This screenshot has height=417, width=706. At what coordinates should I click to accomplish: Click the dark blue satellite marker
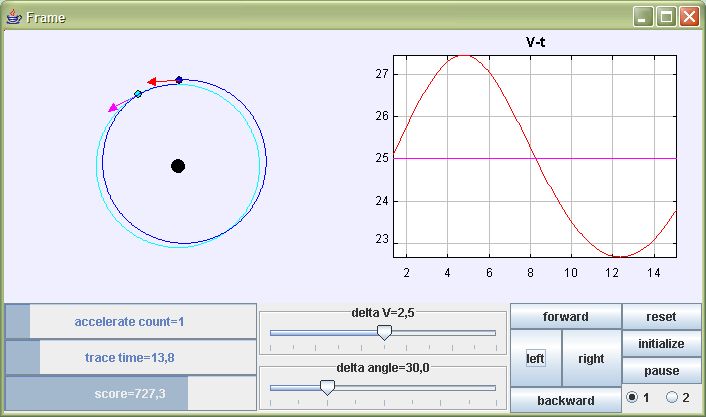(179, 80)
